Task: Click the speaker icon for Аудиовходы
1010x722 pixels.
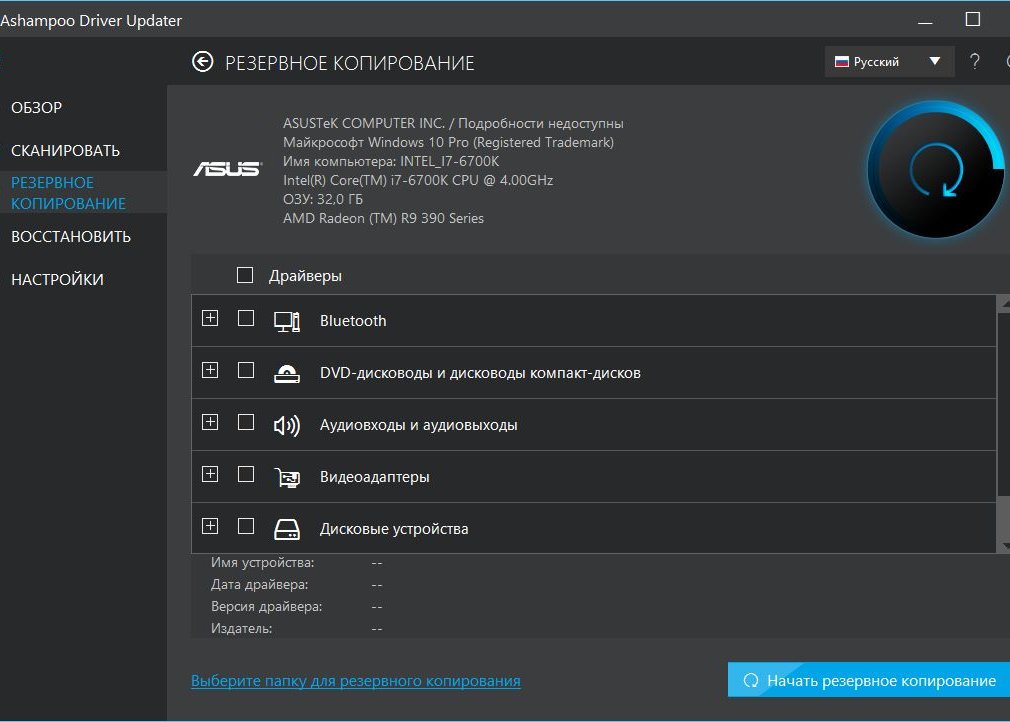Action: [x=287, y=425]
